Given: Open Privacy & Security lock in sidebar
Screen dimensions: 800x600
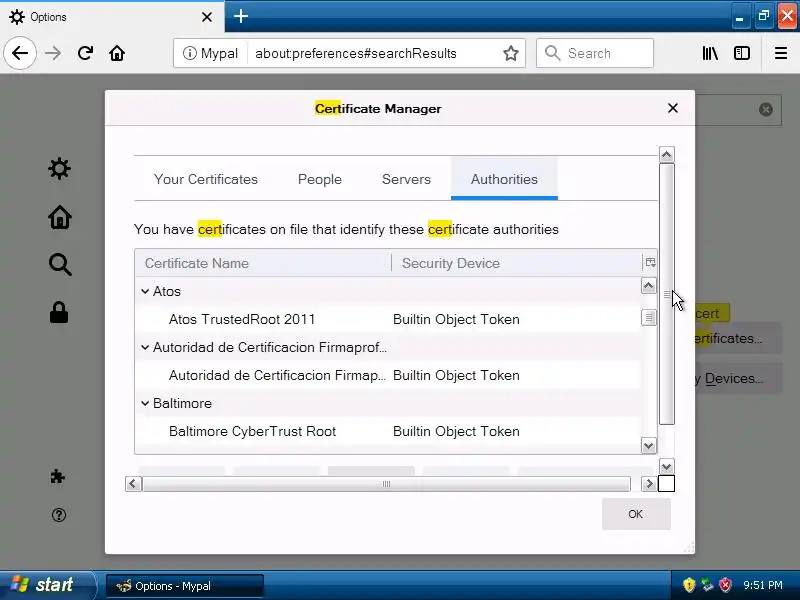Looking at the screenshot, I should [59, 312].
